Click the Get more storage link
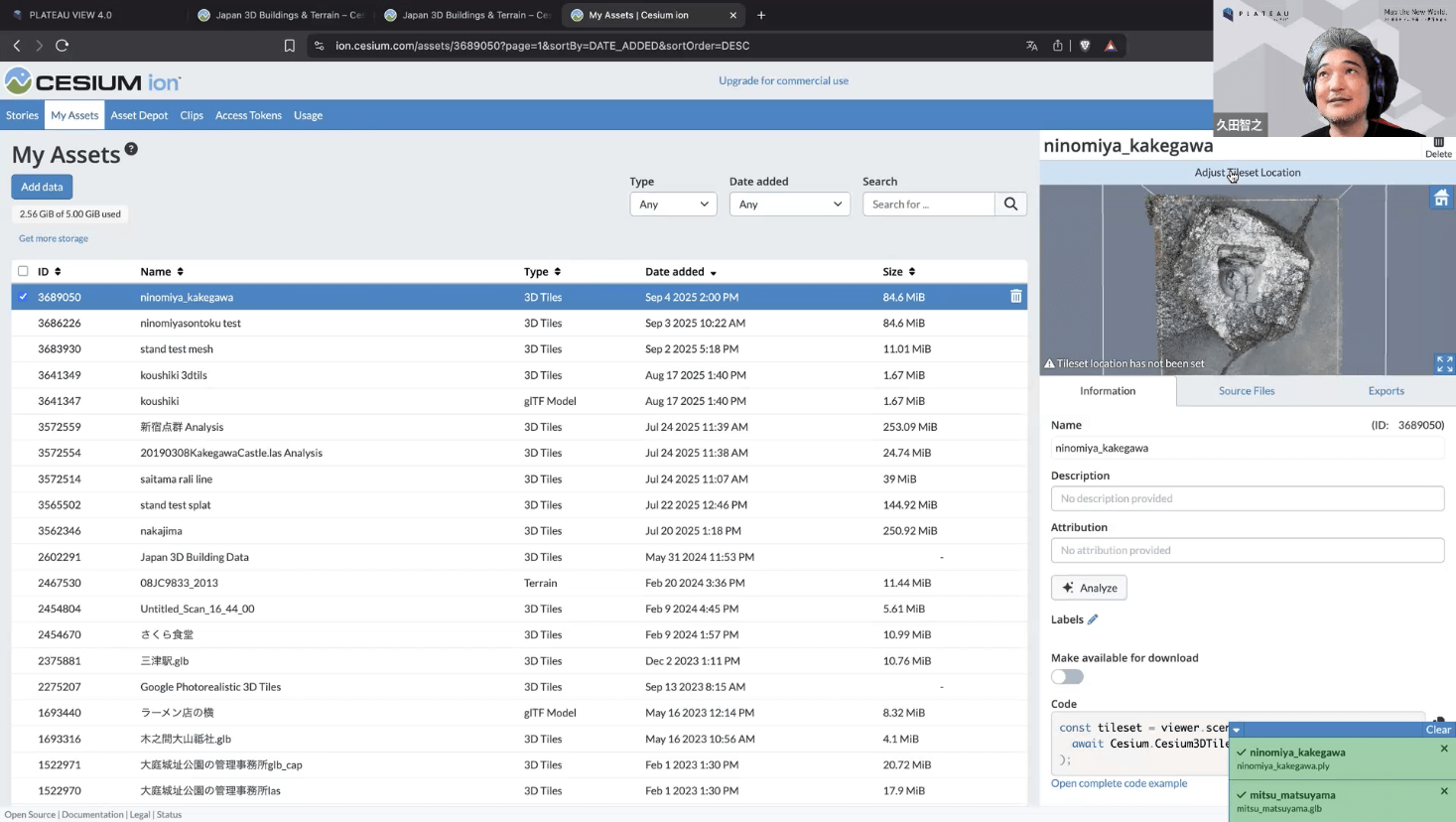Image resolution: width=1456 pixels, height=822 pixels. [x=54, y=238]
